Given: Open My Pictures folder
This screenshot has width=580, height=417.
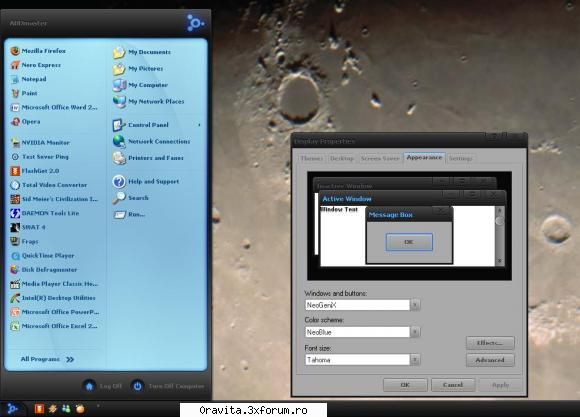Looking at the screenshot, I should [x=138, y=68].
